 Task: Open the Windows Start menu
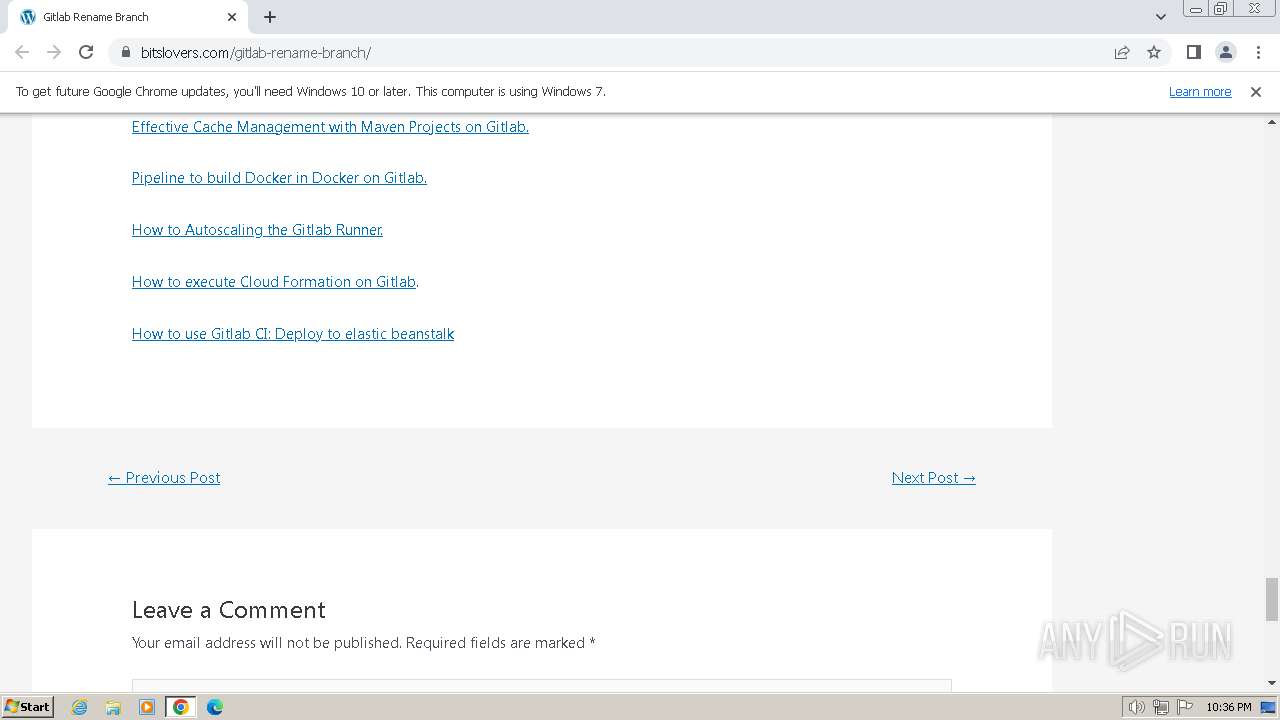pyautogui.click(x=27, y=706)
